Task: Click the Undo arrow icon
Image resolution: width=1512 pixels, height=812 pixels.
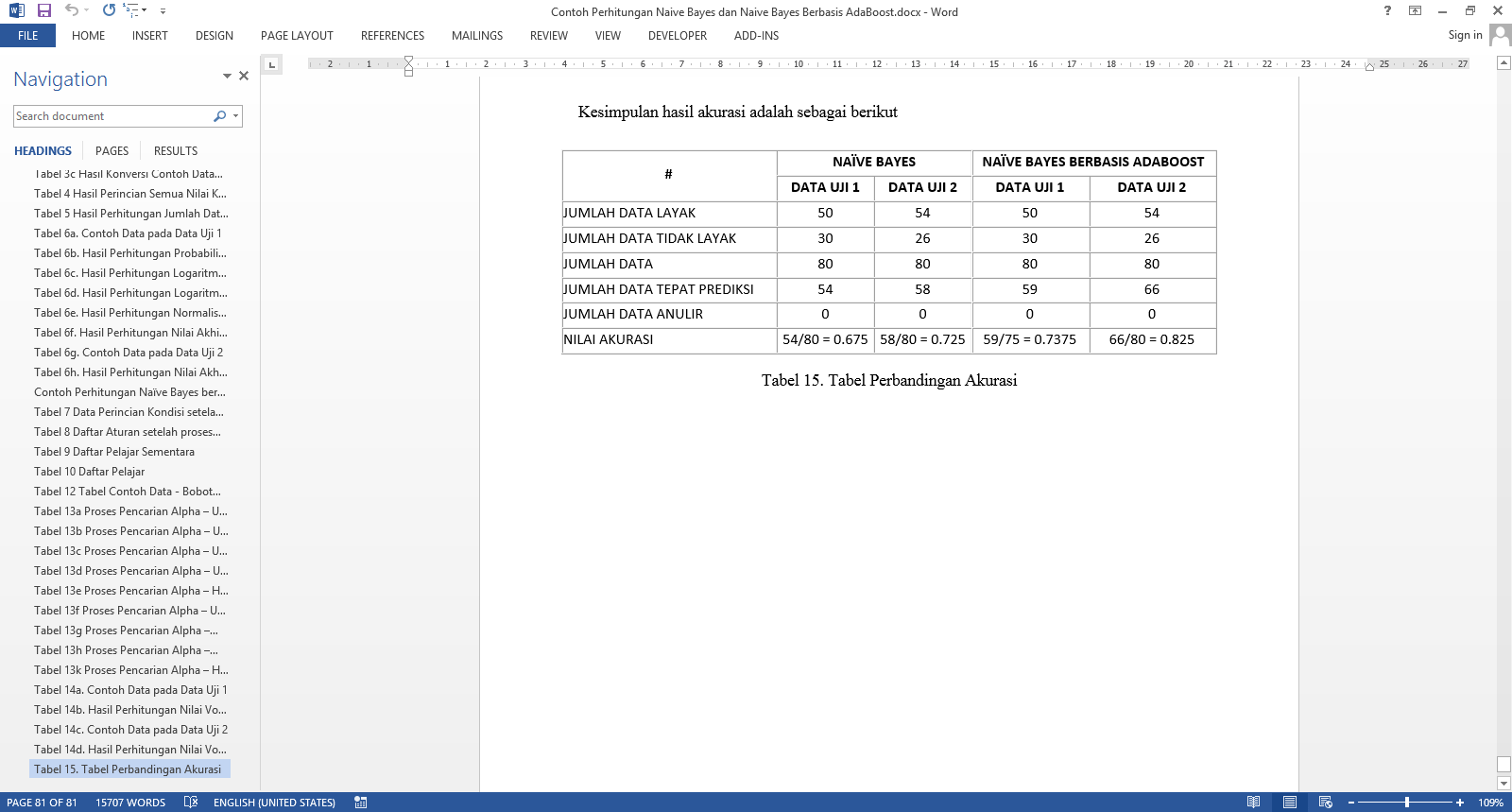Action: pyautogui.click(x=72, y=10)
